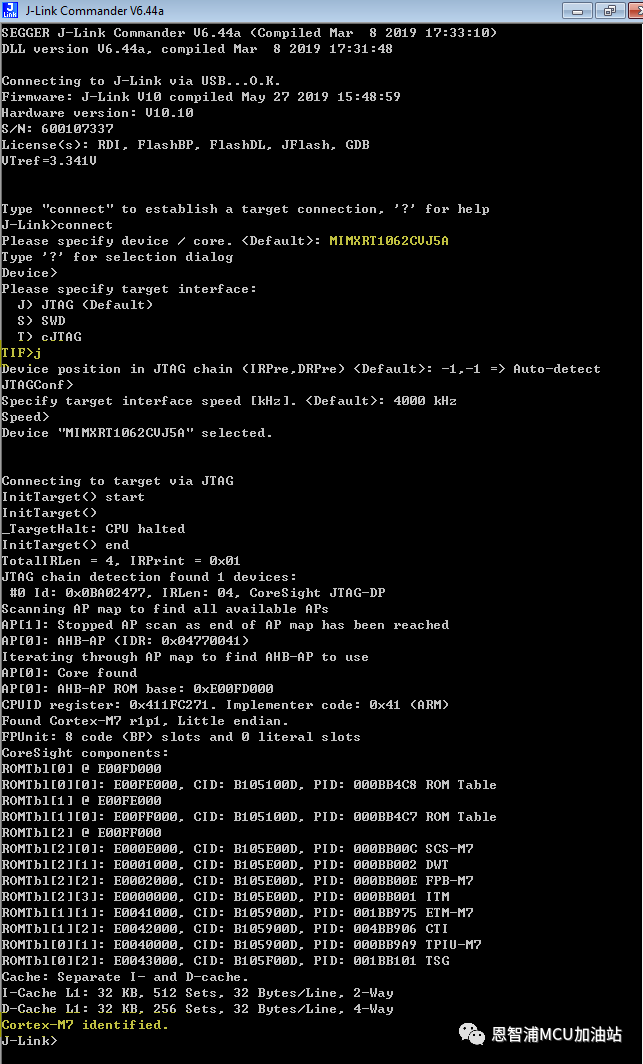Click the final J-Link> prompt line
643x1064 pixels.
pos(29,1040)
